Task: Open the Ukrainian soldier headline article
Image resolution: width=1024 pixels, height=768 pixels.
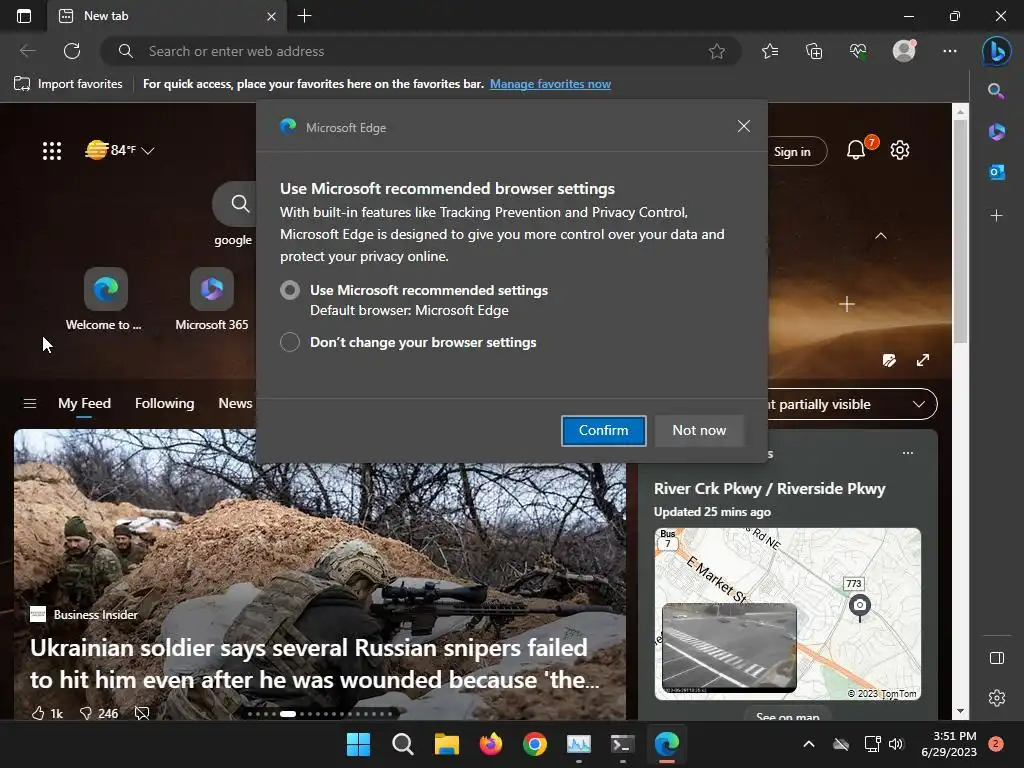Action: 315,664
